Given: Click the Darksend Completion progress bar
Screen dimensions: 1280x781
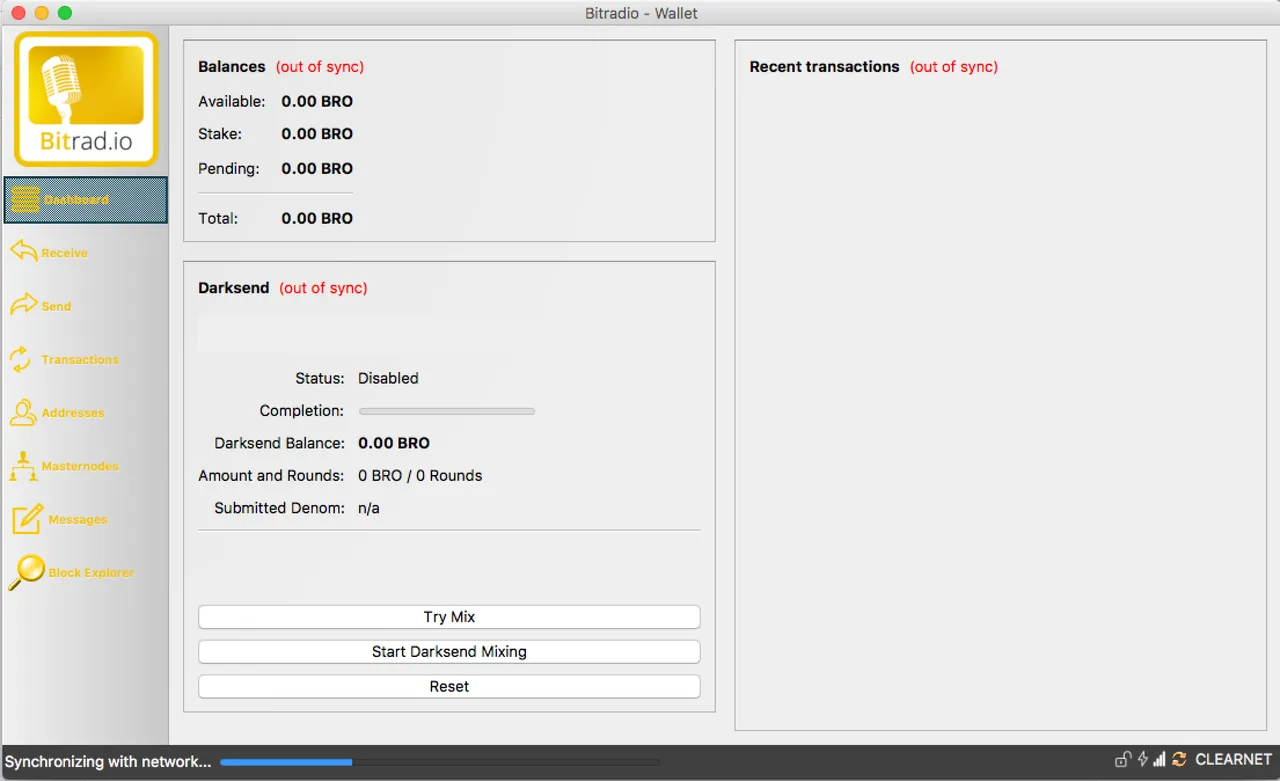Looking at the screenshot, I should pyautogui.click(x=447, y=411).
